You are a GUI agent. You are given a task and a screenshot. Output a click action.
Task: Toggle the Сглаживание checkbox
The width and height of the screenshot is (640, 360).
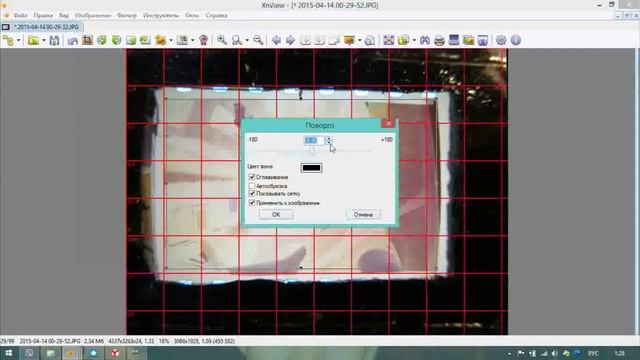pyautogui.click(x=252, y=177)
